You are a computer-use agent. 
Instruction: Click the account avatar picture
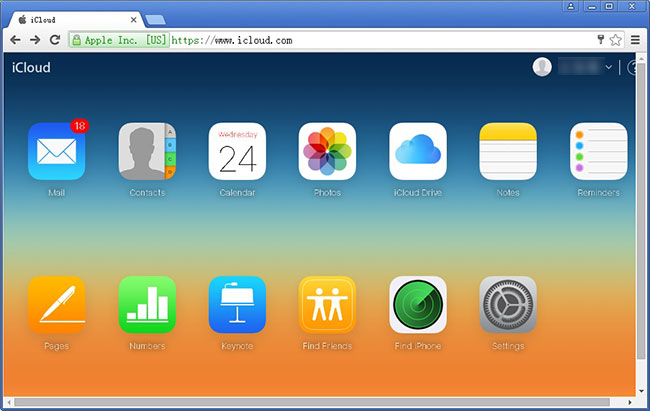(542, 67)
